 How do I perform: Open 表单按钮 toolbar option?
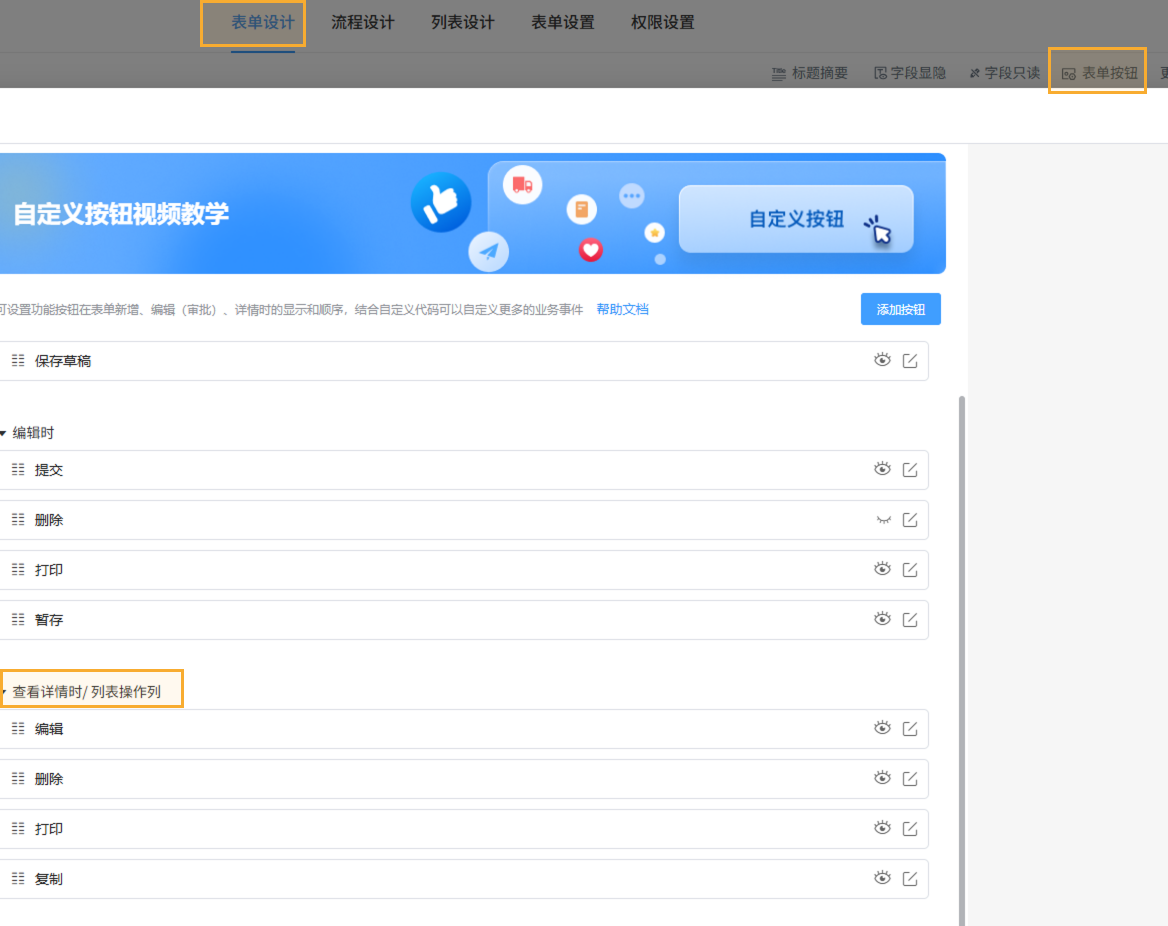click(1099, 73)
